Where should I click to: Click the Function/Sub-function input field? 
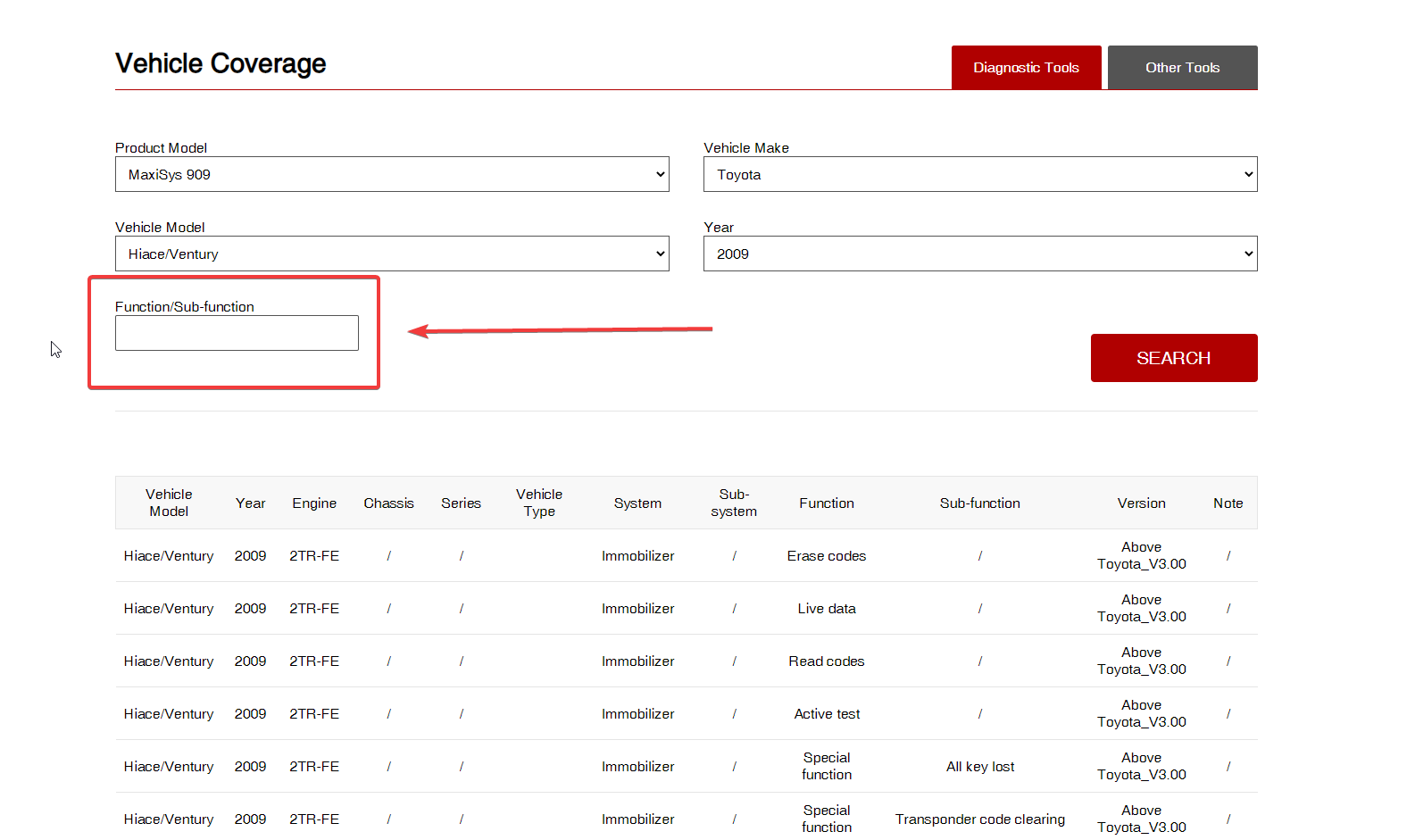(237, 333)
